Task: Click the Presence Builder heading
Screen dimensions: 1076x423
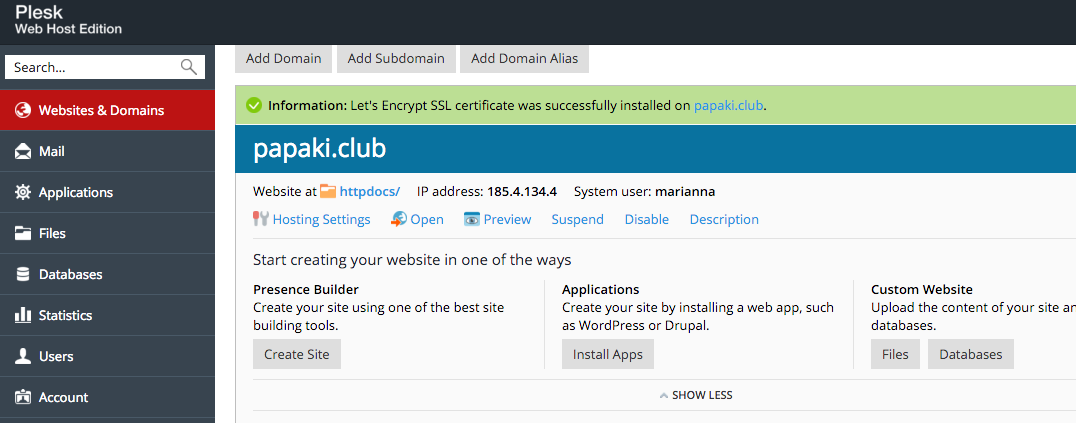Action: (306, 290)
